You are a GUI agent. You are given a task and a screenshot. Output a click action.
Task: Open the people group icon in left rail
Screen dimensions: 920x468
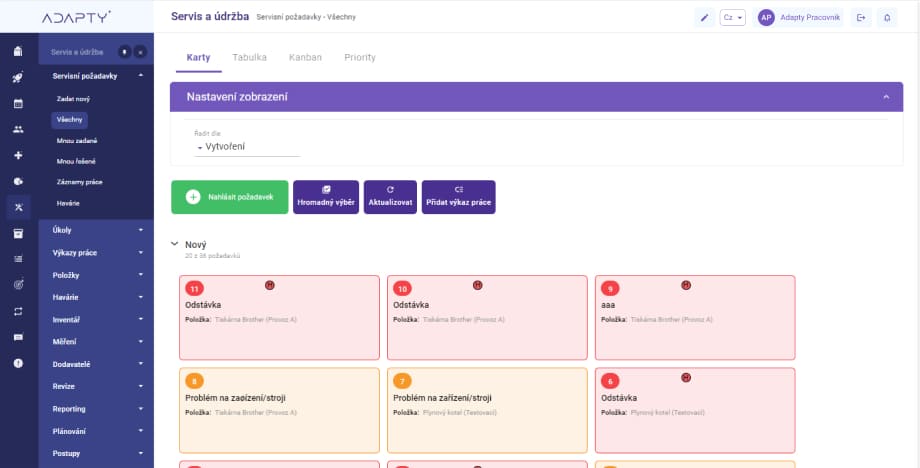pyautogui.click(x=18, y=130)
